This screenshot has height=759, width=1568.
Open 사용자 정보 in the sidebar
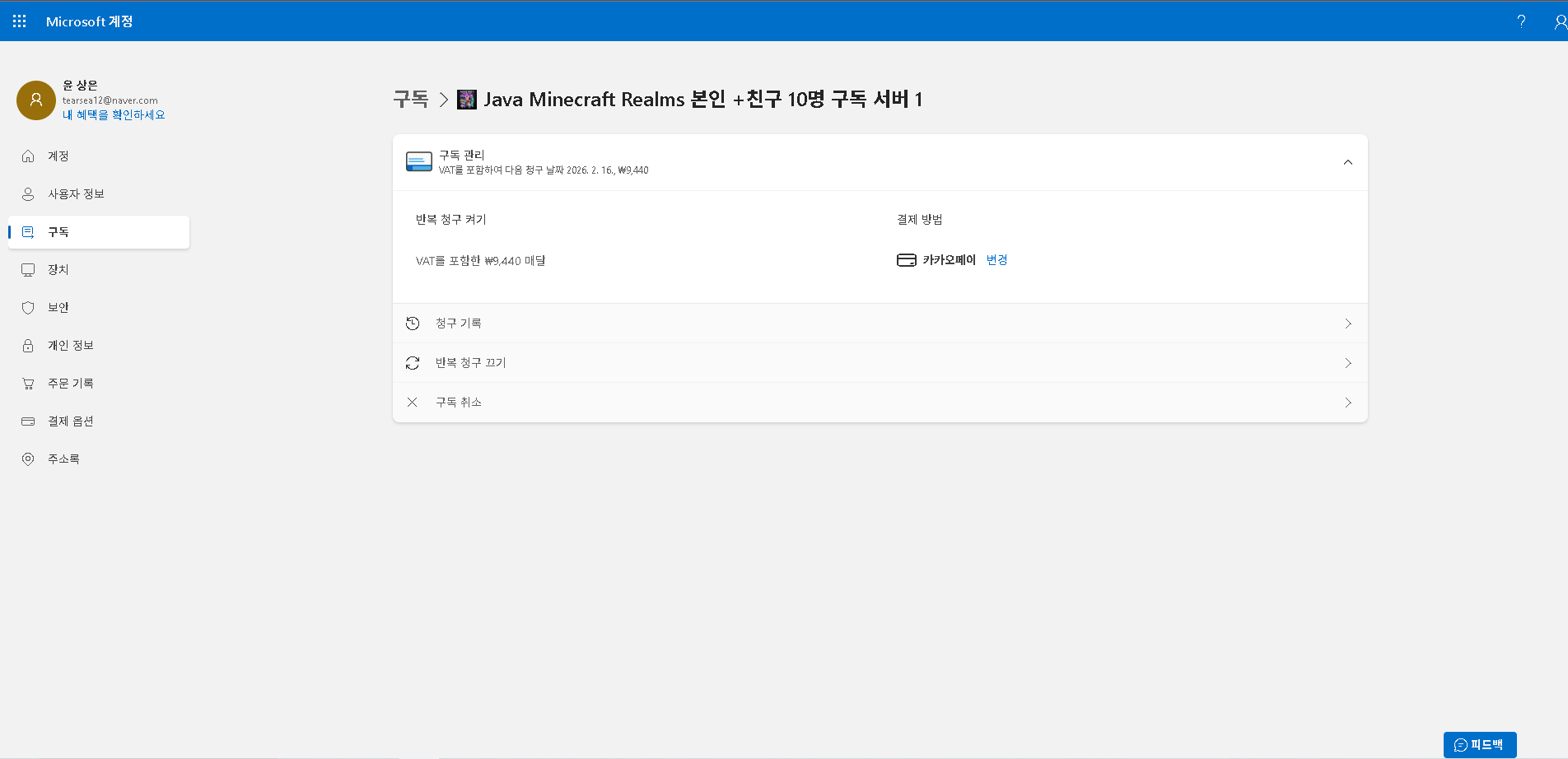point(99,194)
